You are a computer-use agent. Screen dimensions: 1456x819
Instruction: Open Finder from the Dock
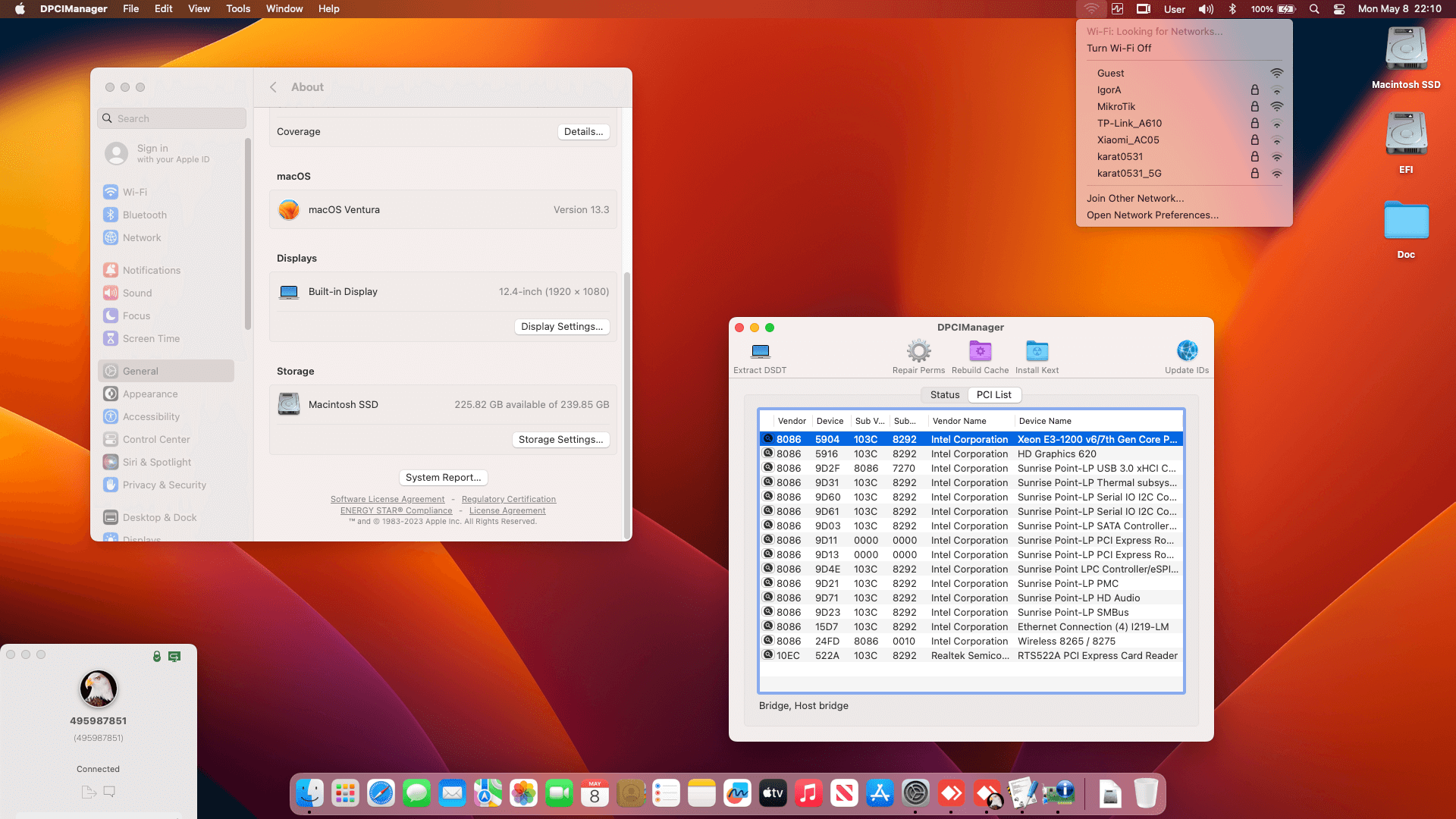(x=309, y=794)
